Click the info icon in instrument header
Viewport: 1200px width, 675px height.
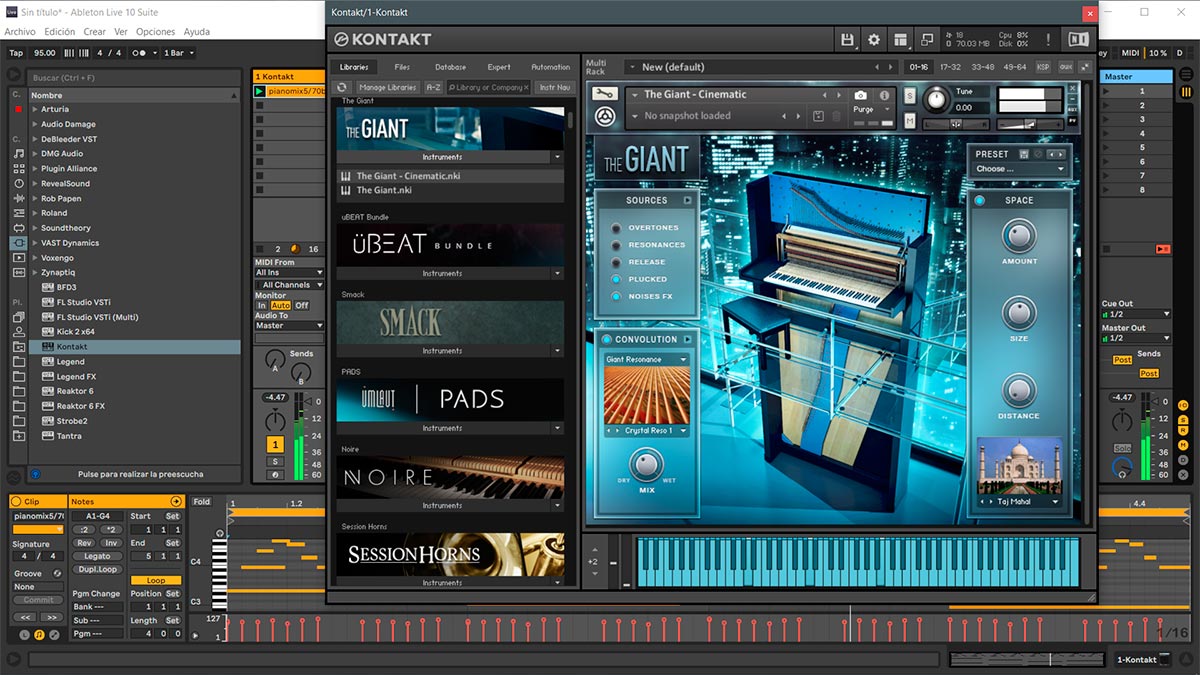884,95
